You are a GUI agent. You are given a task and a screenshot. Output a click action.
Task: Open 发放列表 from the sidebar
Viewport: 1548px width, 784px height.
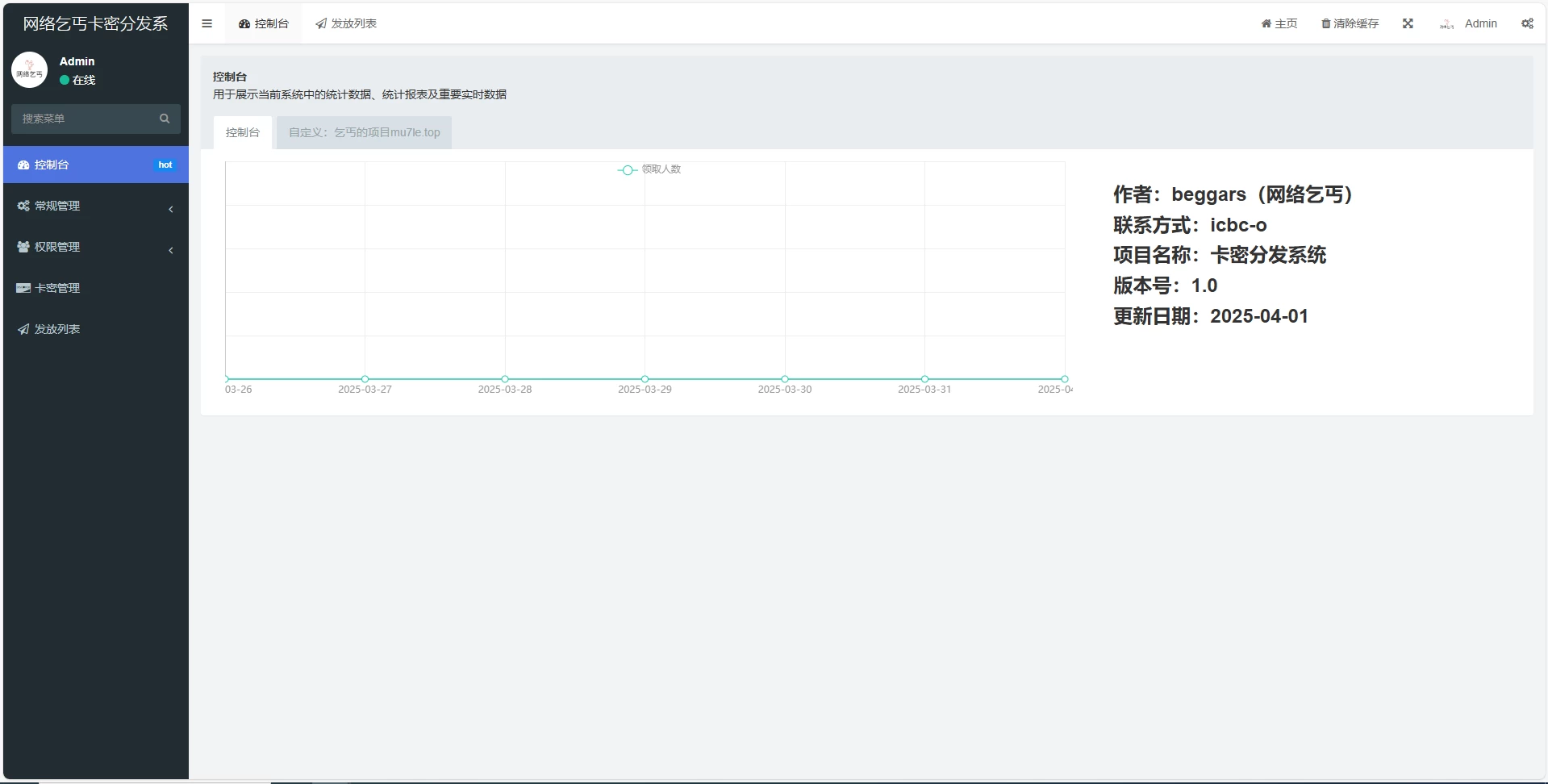pos(56,329)
